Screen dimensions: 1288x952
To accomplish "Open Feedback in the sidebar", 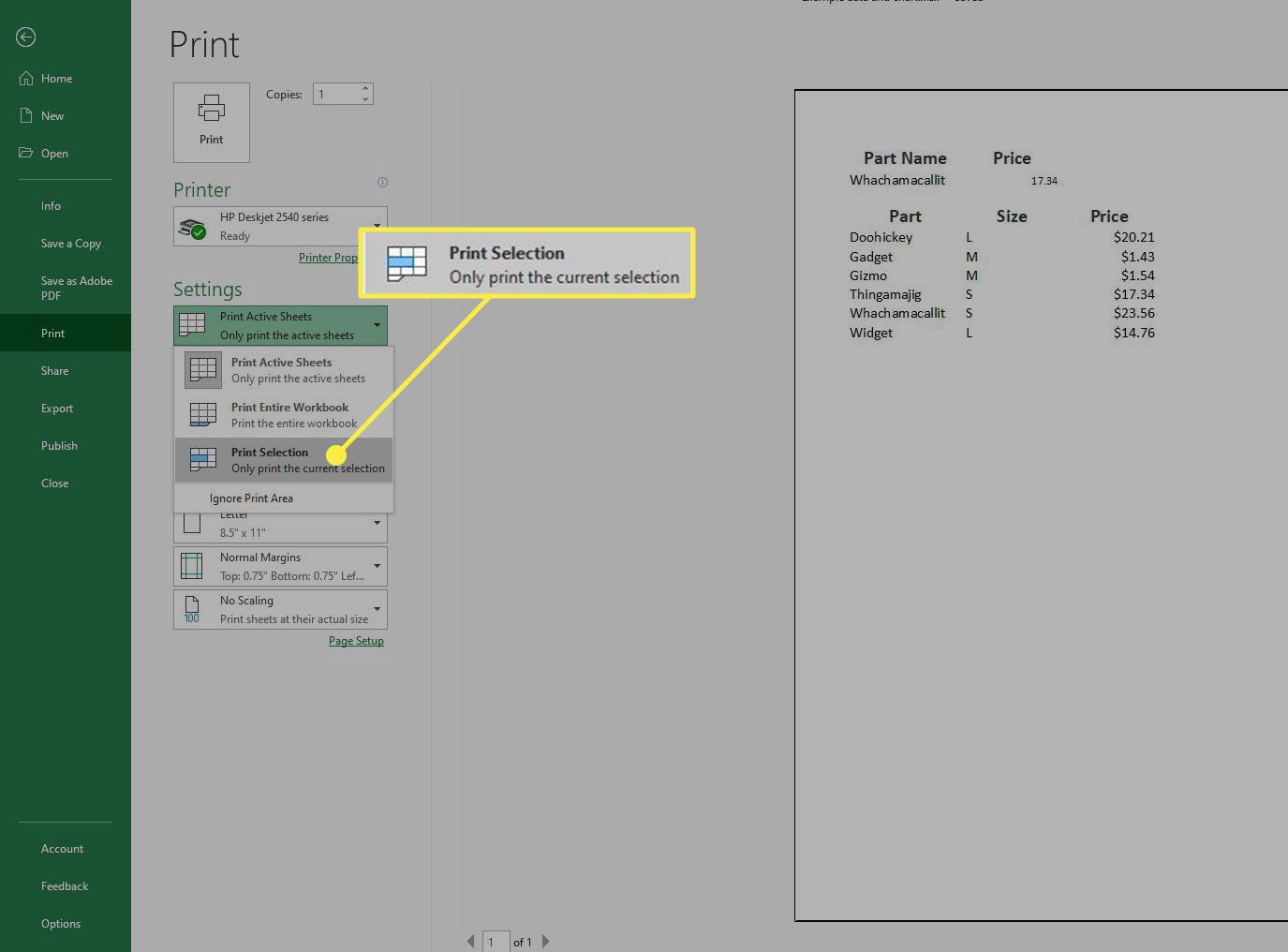I will 64,886.
